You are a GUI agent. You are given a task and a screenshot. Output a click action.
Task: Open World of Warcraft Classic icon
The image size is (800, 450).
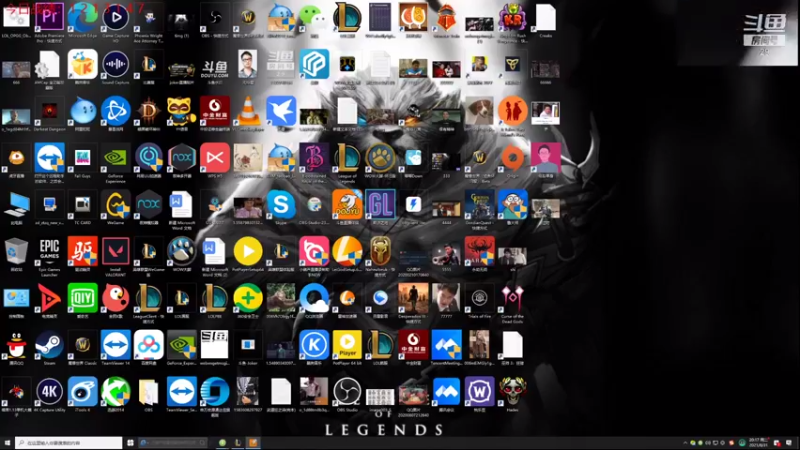point(83,345)
